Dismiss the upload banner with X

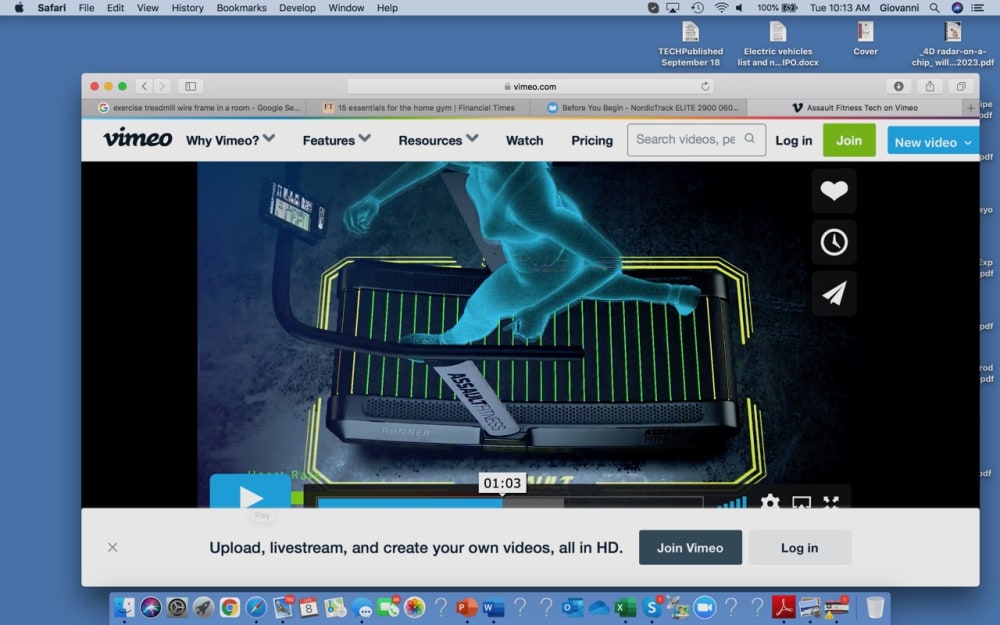coord(112,547)
